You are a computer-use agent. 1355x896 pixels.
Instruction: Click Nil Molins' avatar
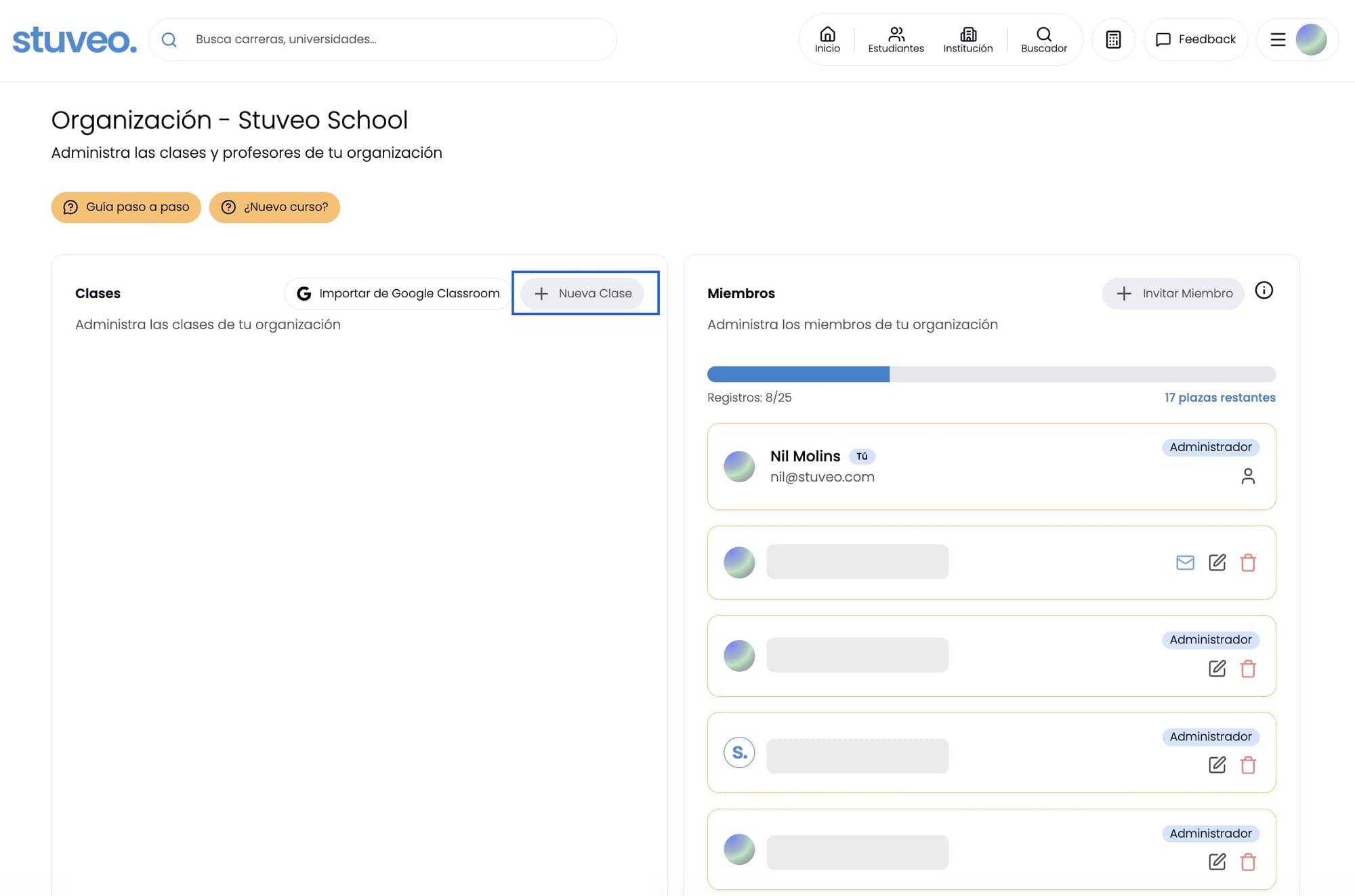coord(739,467)
